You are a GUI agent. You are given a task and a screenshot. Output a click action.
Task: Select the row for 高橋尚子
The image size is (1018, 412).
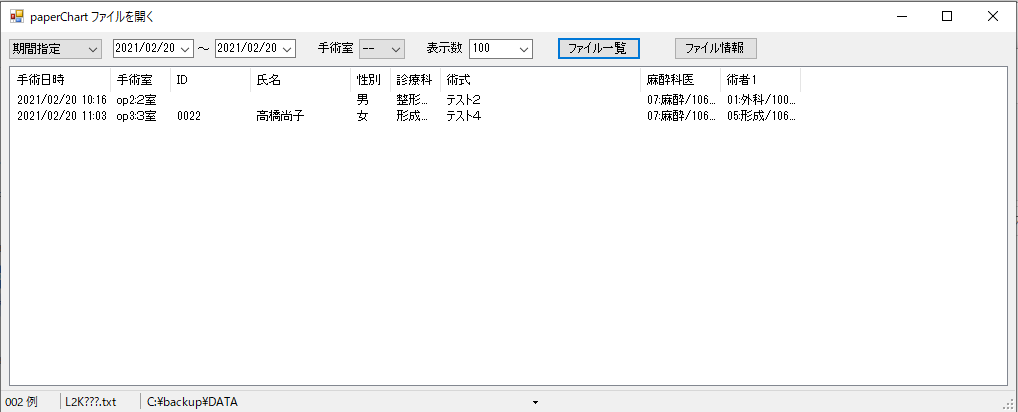tap(280, 116)
